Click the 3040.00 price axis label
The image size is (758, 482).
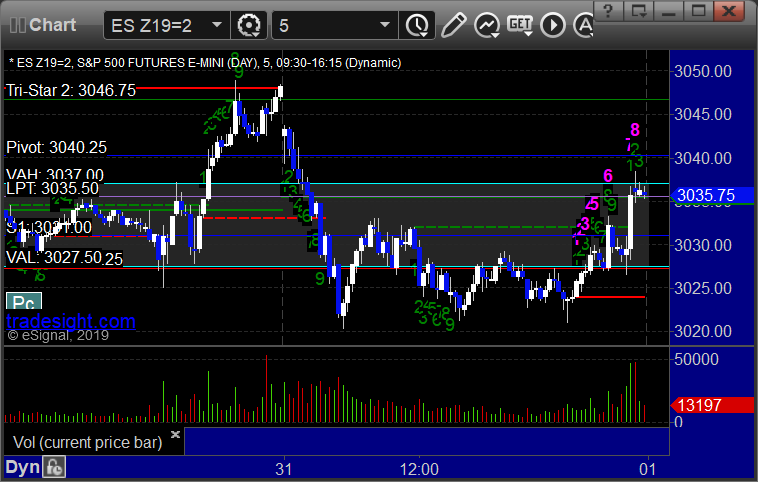(703, 158)
